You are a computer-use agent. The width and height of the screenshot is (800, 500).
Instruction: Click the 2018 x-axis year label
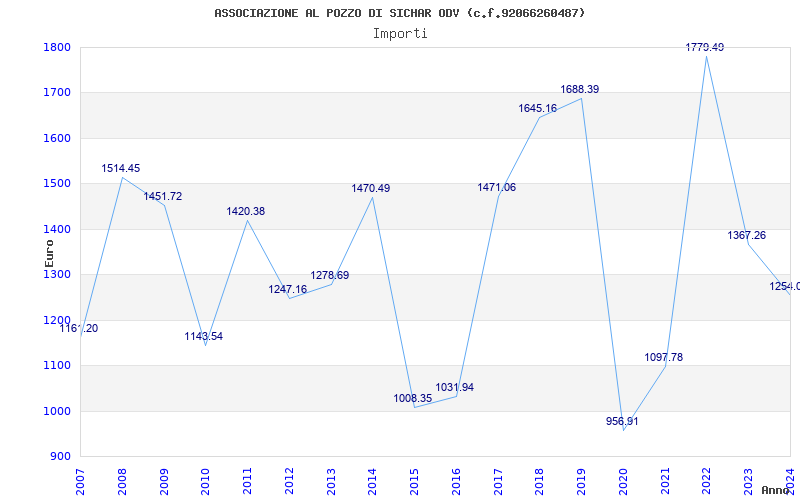pyautogui.click(x=540, y=481)
